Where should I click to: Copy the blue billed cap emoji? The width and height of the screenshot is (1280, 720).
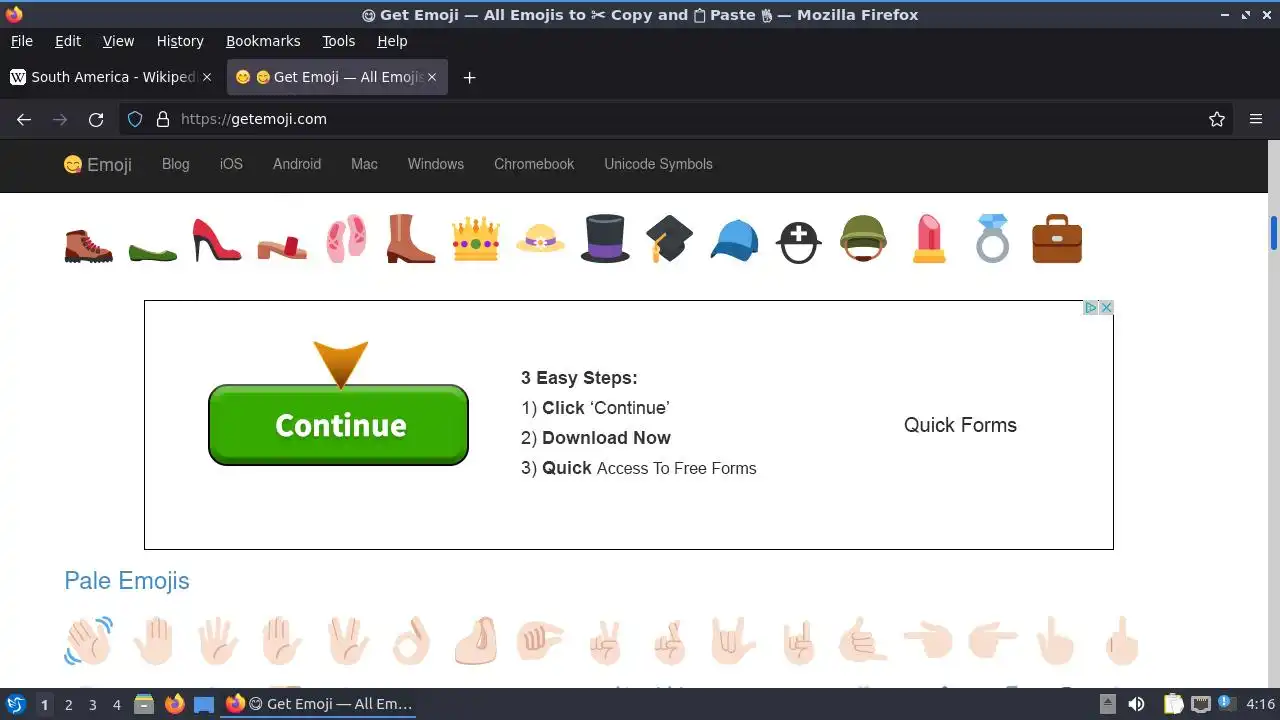coord(734,241)
